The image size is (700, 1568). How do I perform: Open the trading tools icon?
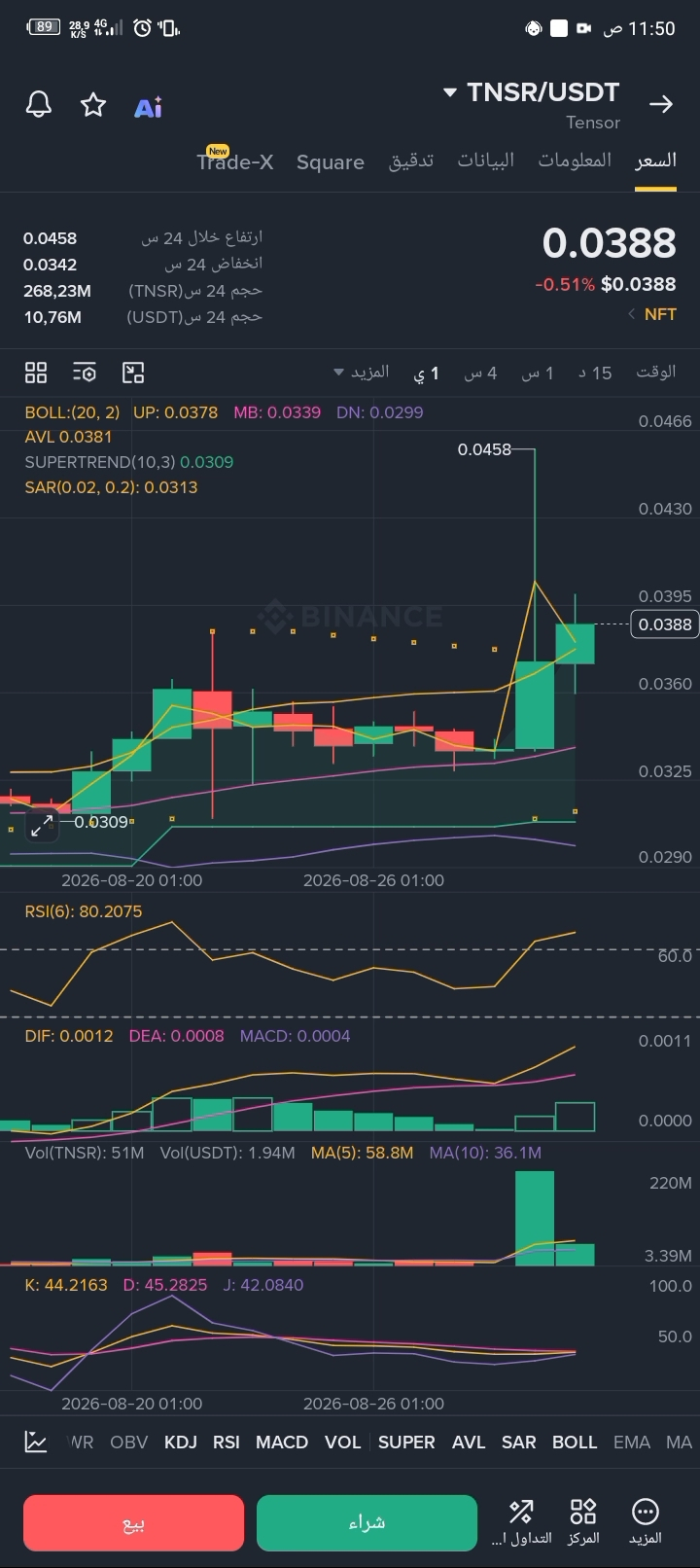point(520,1512)
